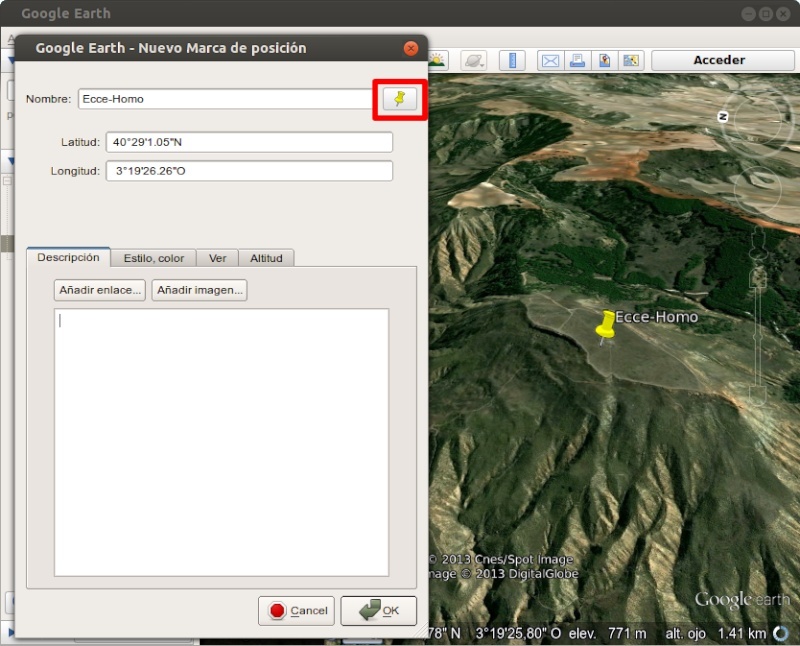
Task: Open the placemark icon chooser (yellow pushpin button)
Action: point(400,99)
